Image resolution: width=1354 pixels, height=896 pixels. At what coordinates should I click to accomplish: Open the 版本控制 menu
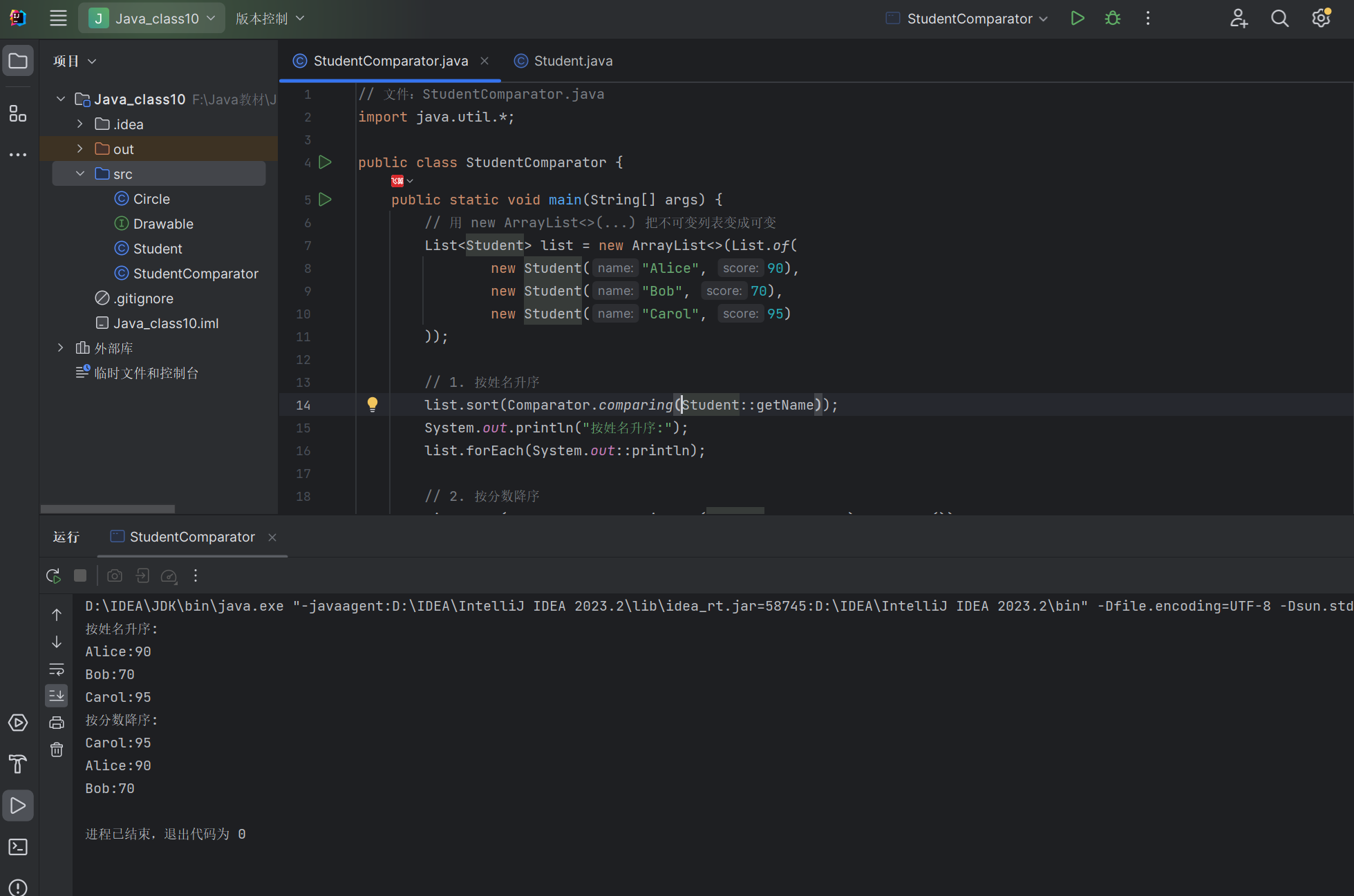click(x=270, y=19)
